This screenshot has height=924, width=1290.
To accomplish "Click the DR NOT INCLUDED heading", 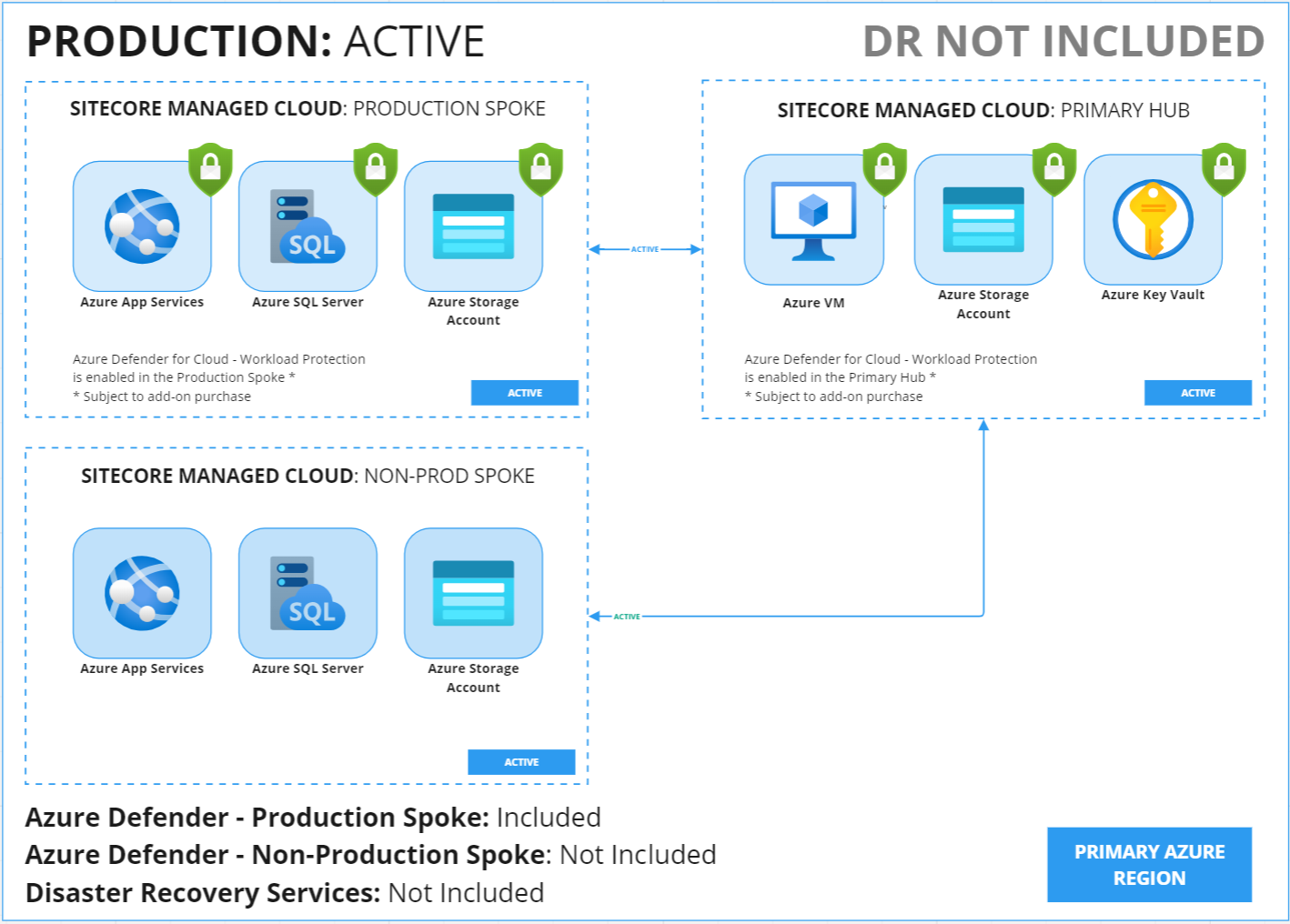I will [x=1063, y=42].
